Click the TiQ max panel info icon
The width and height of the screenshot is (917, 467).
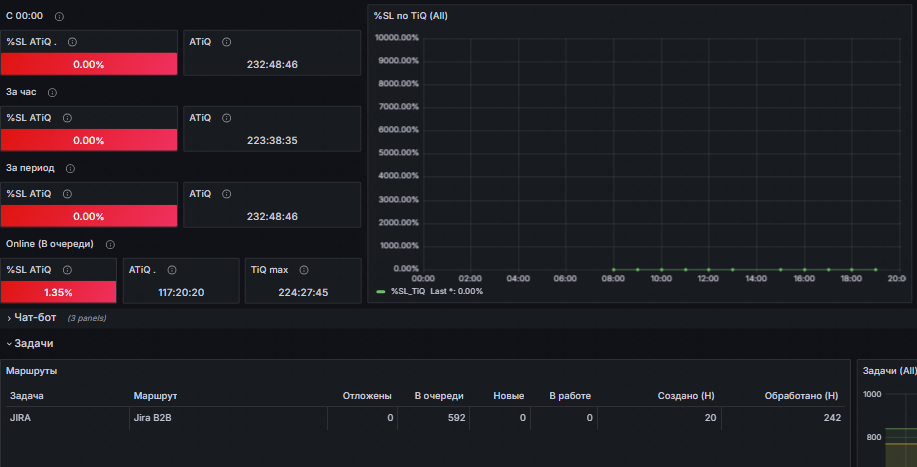[303, 270]
